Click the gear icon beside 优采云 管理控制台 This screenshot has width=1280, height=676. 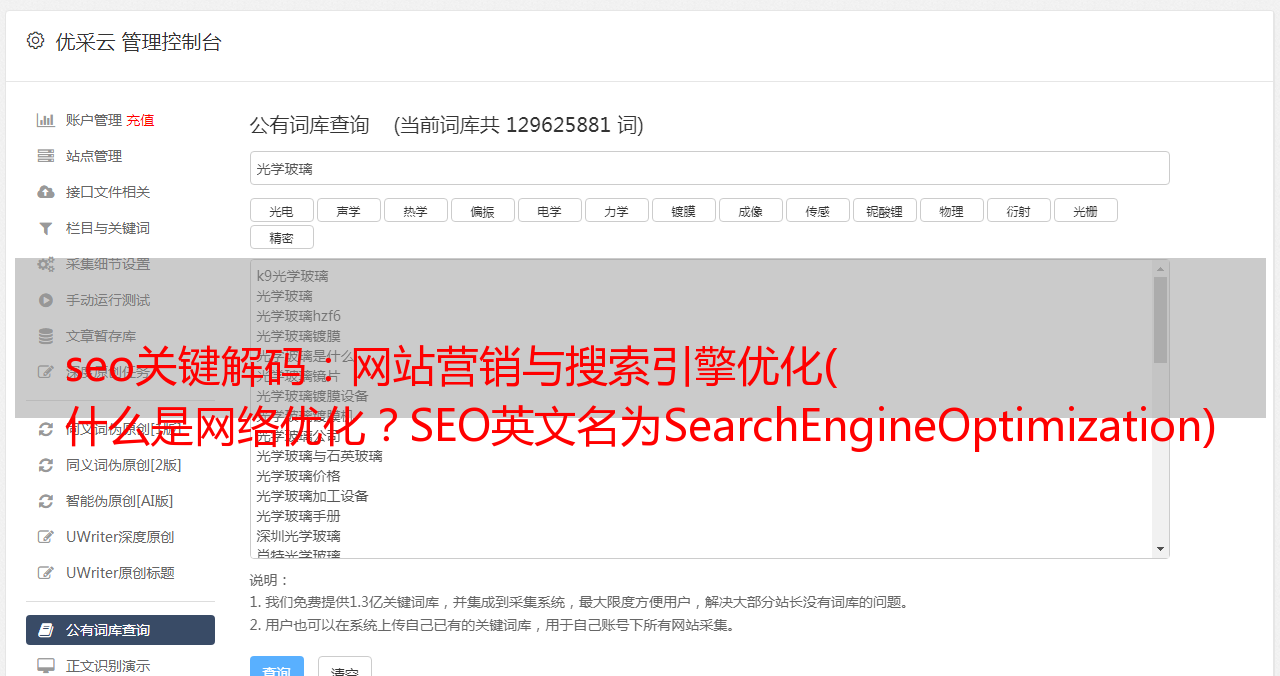(x=36, y=41)
